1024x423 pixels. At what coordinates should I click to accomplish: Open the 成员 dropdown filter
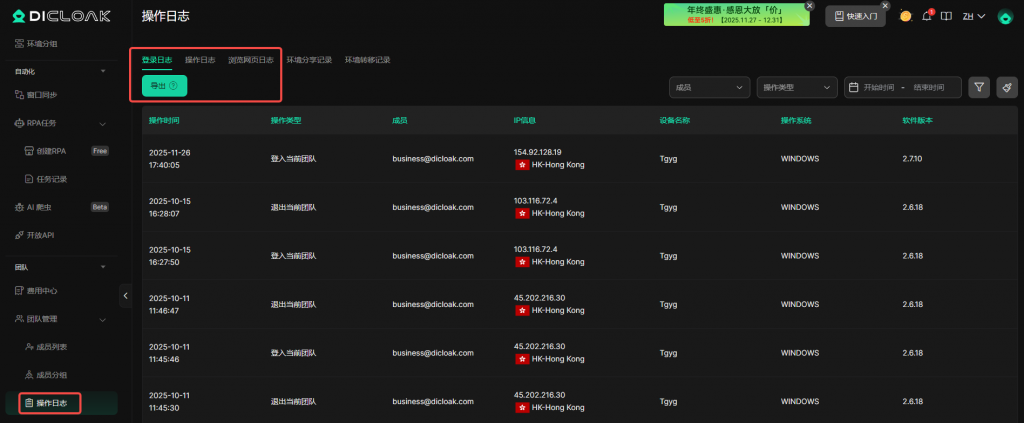(710, 87)
